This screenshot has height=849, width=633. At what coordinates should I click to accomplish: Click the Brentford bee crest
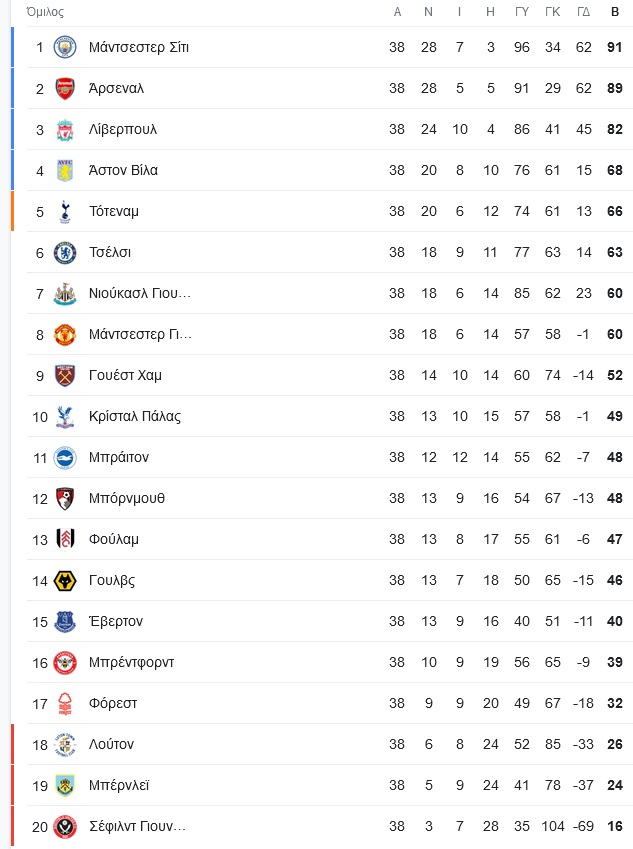click(65, 662)
